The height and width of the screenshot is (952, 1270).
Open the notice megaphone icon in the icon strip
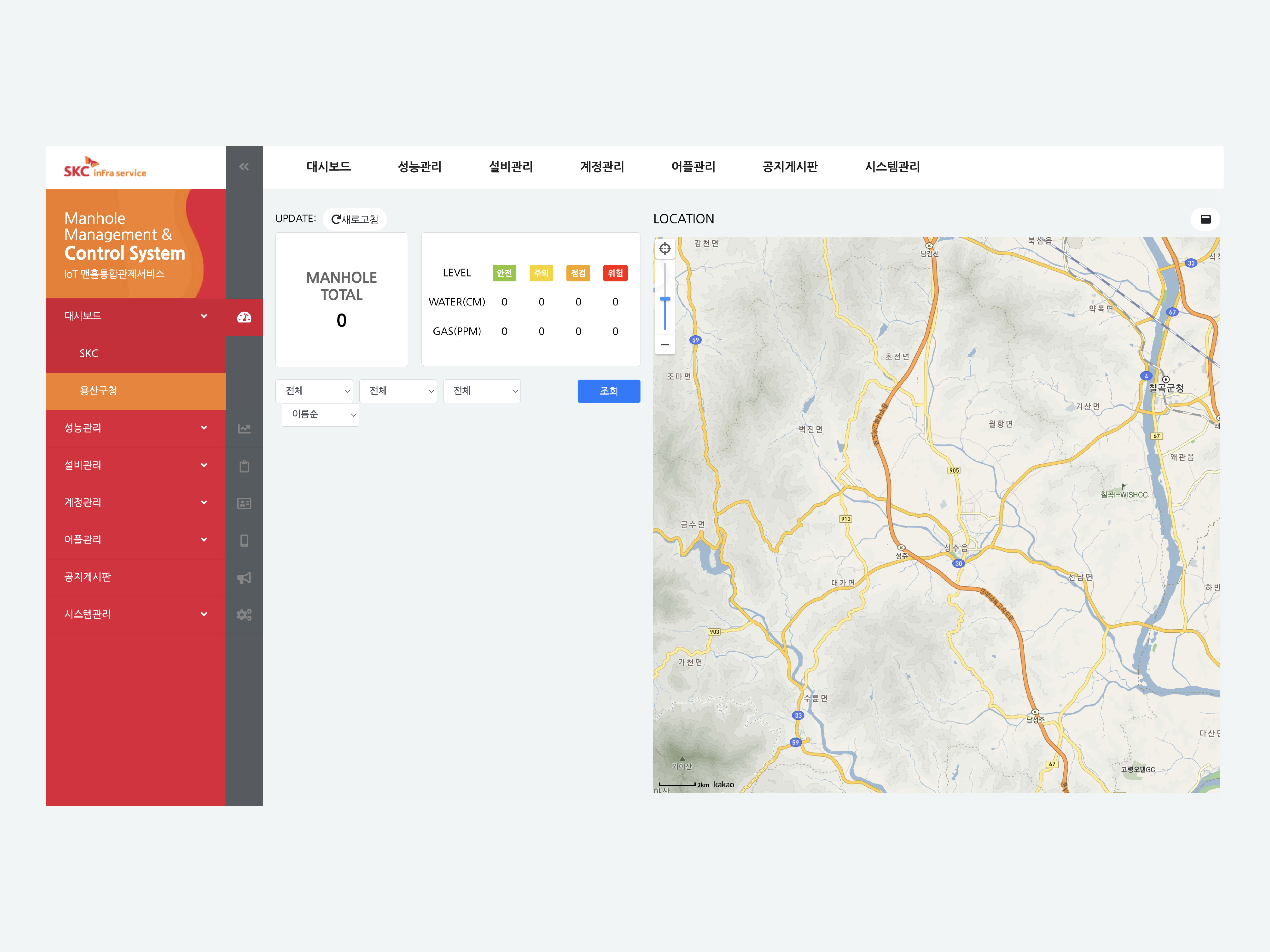(244, 578)
